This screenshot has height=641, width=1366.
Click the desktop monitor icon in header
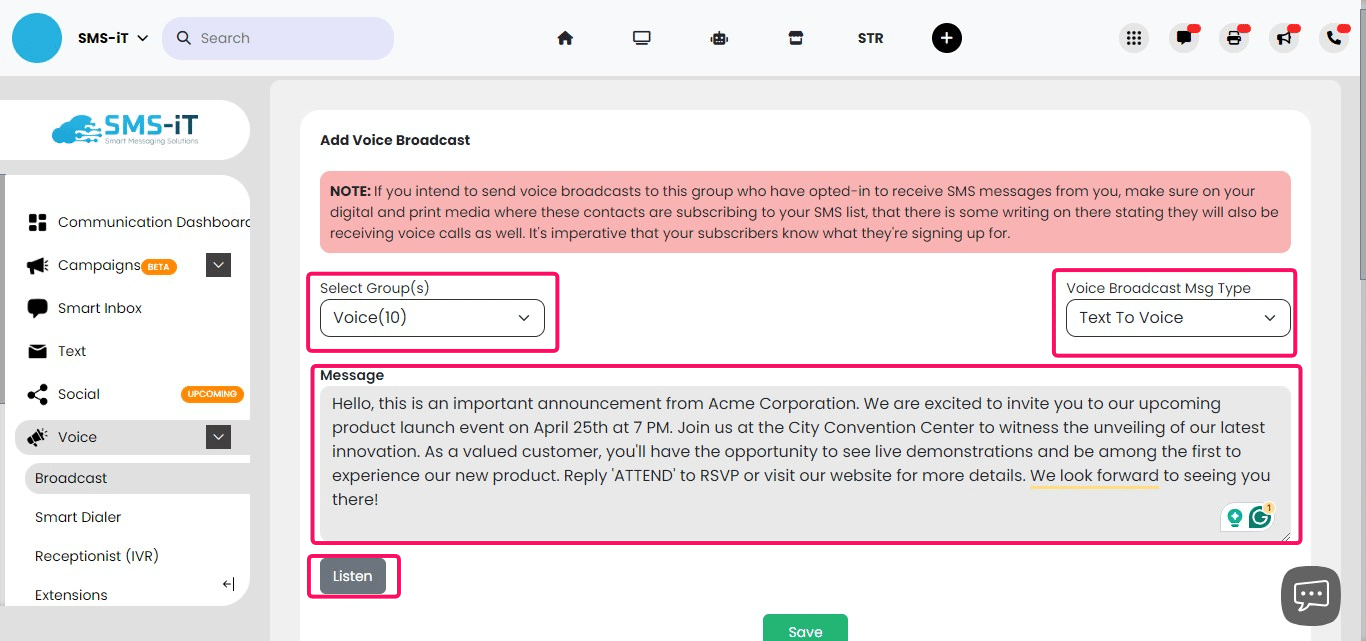pyautogui.click(x=641, y=37)
